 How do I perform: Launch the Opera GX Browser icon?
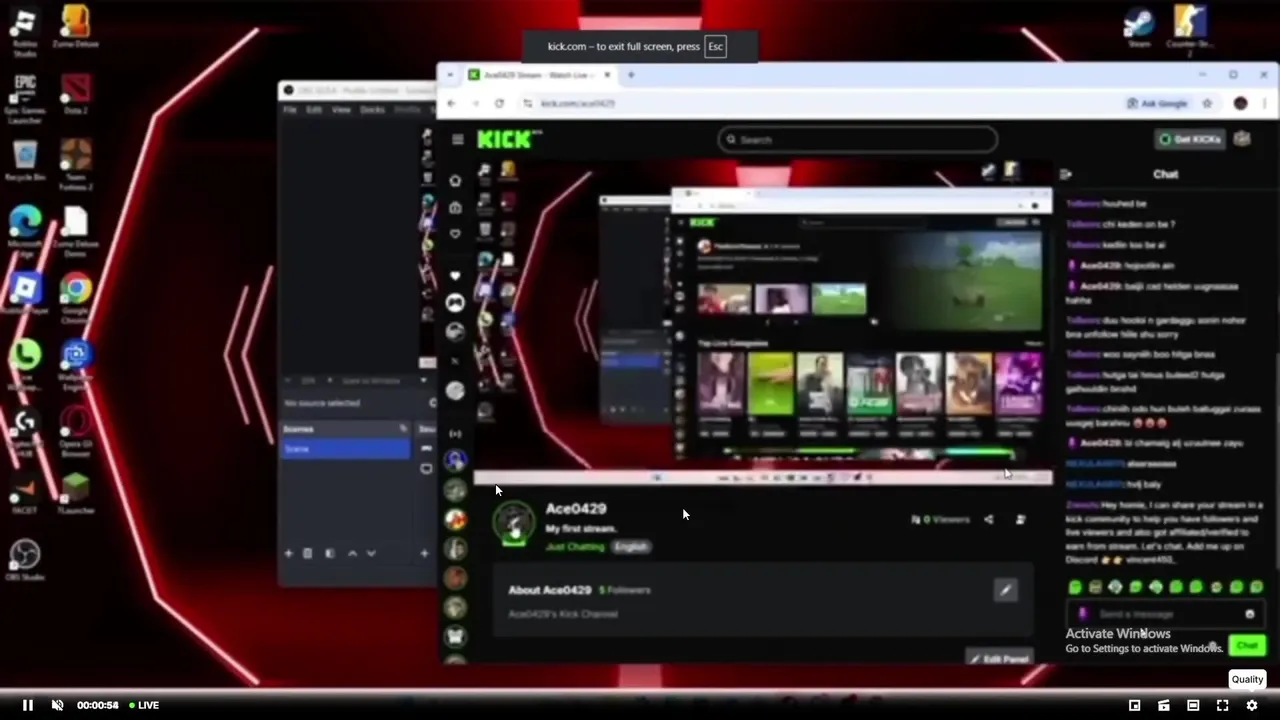pyautogui.click(x=76, y=432)
